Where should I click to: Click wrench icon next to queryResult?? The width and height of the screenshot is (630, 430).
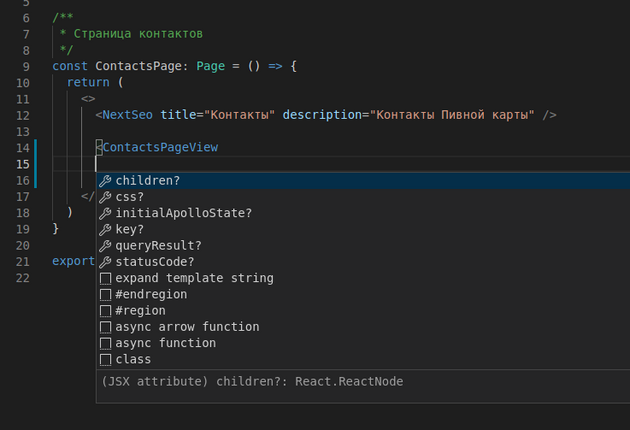click(105, 246)
